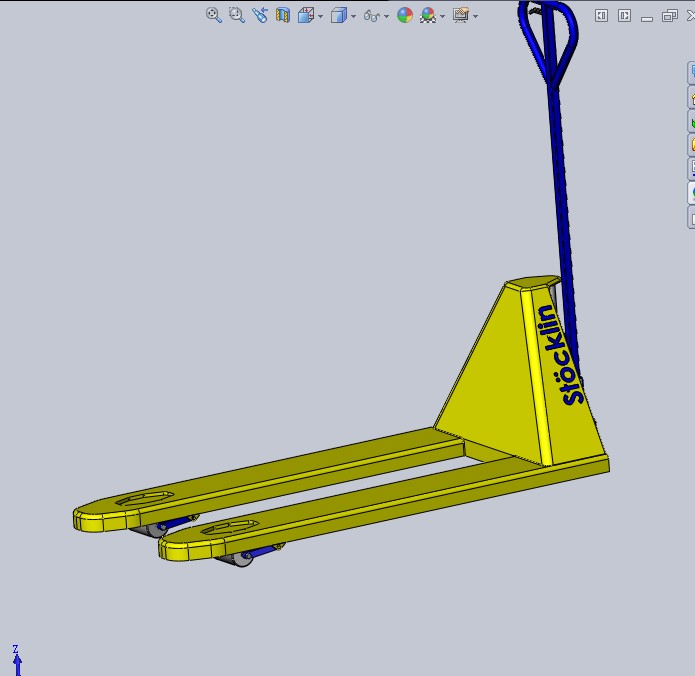Collapse the left panel with arrow button

(601, 16)
